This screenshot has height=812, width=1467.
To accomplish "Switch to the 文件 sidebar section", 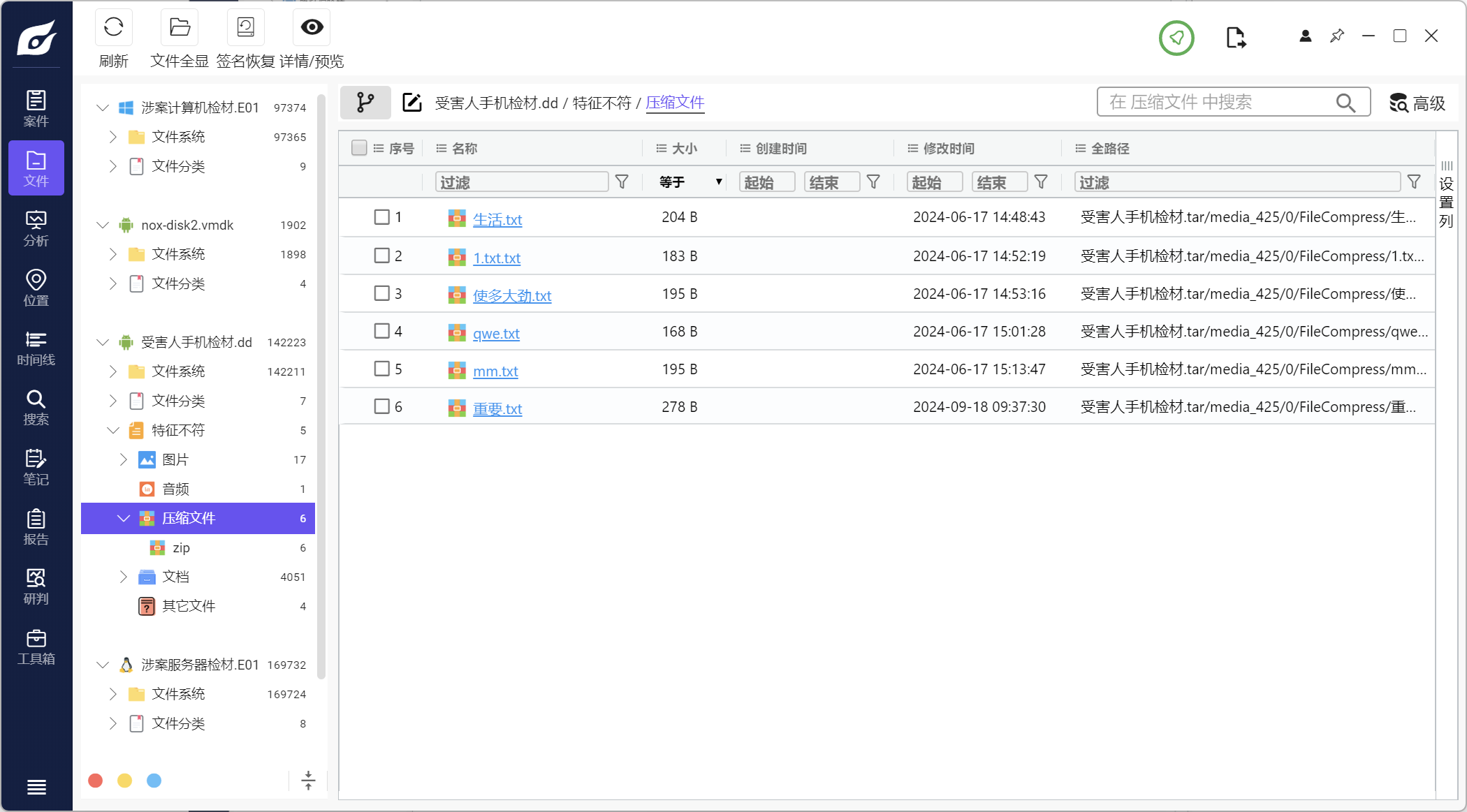I will click(x=36, y=168).
